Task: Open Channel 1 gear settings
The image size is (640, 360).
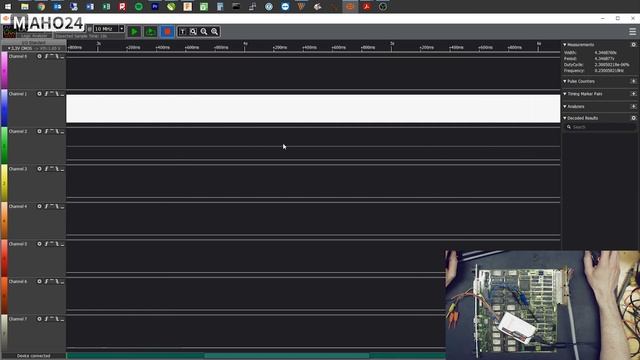Action: [x=39, y=94]
